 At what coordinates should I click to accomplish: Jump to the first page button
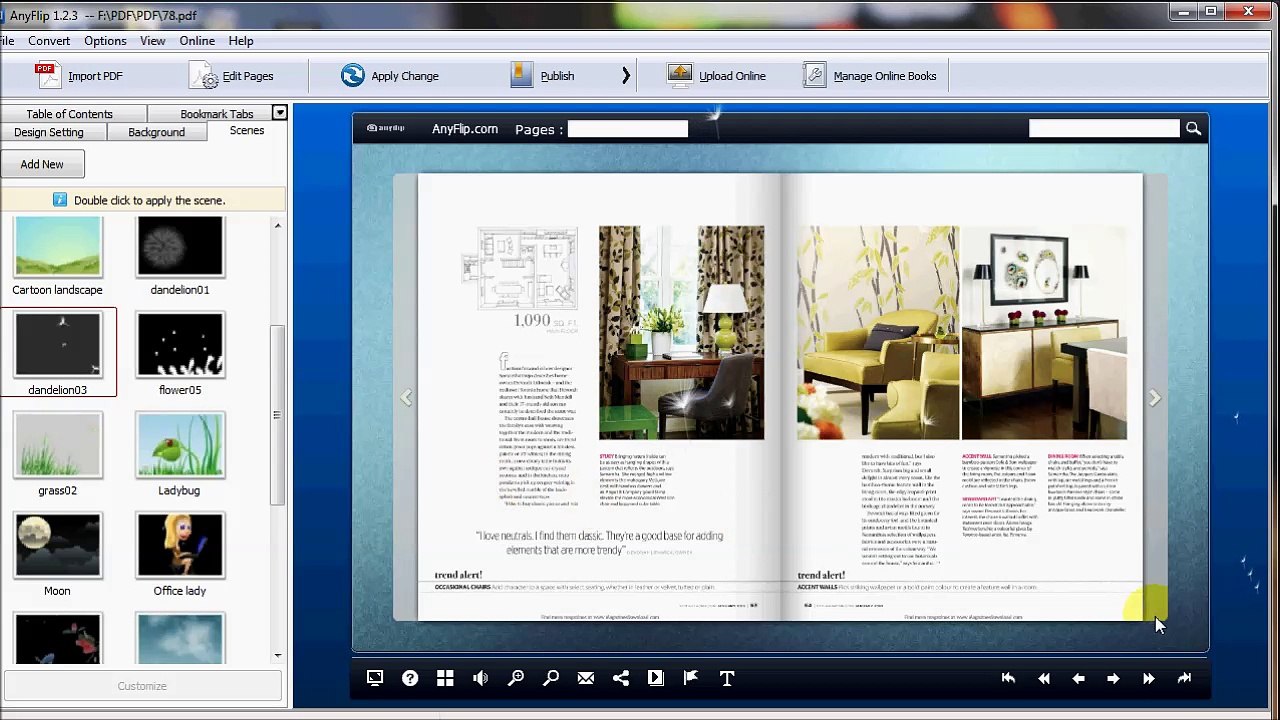tap(1008, 678)
